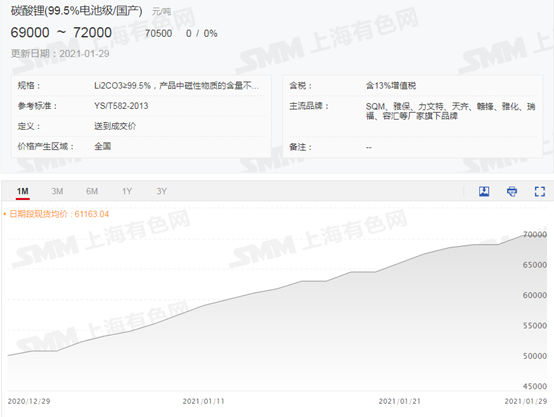This screenshot has width=554, height=417.
Task: Click the YS/T582-2013 reference standard
Action: (121, 106)
